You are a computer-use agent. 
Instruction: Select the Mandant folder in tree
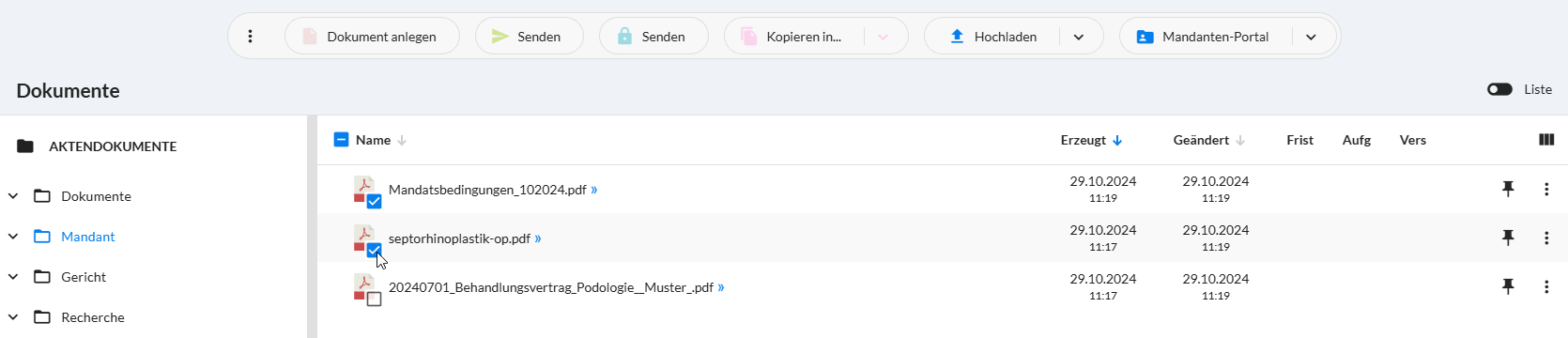87,237
